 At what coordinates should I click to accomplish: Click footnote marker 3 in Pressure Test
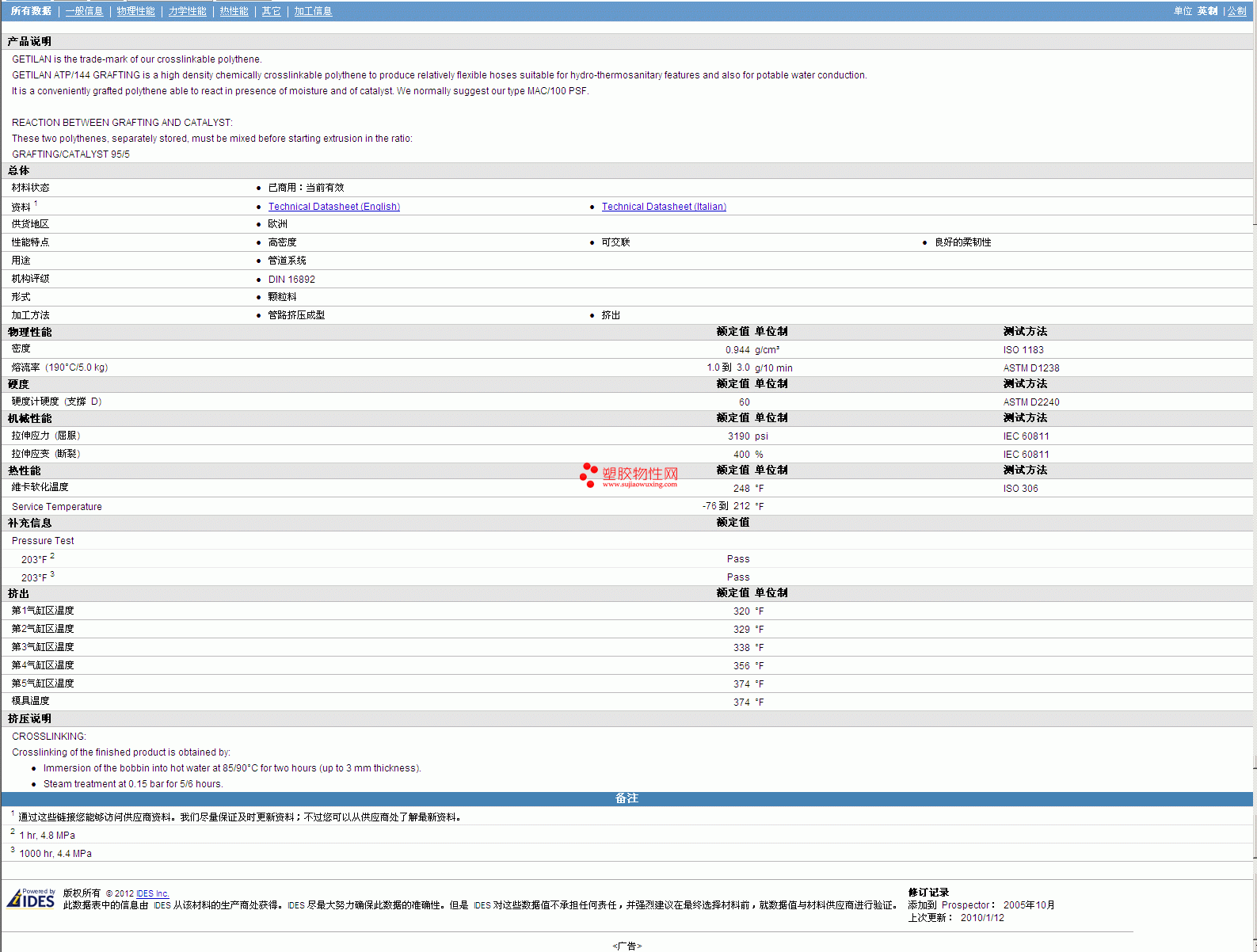coord(52,574)
